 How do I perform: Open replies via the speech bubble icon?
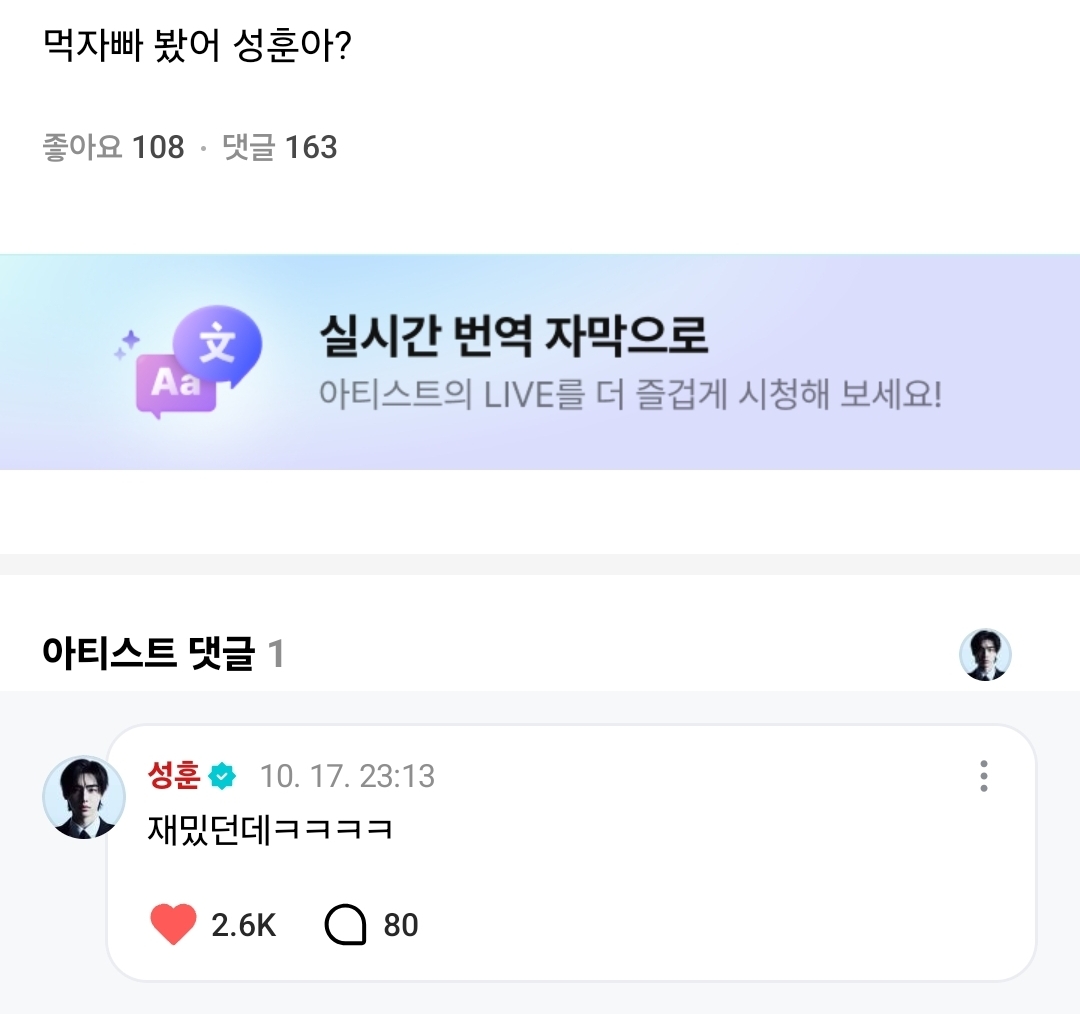click(346, 925)
